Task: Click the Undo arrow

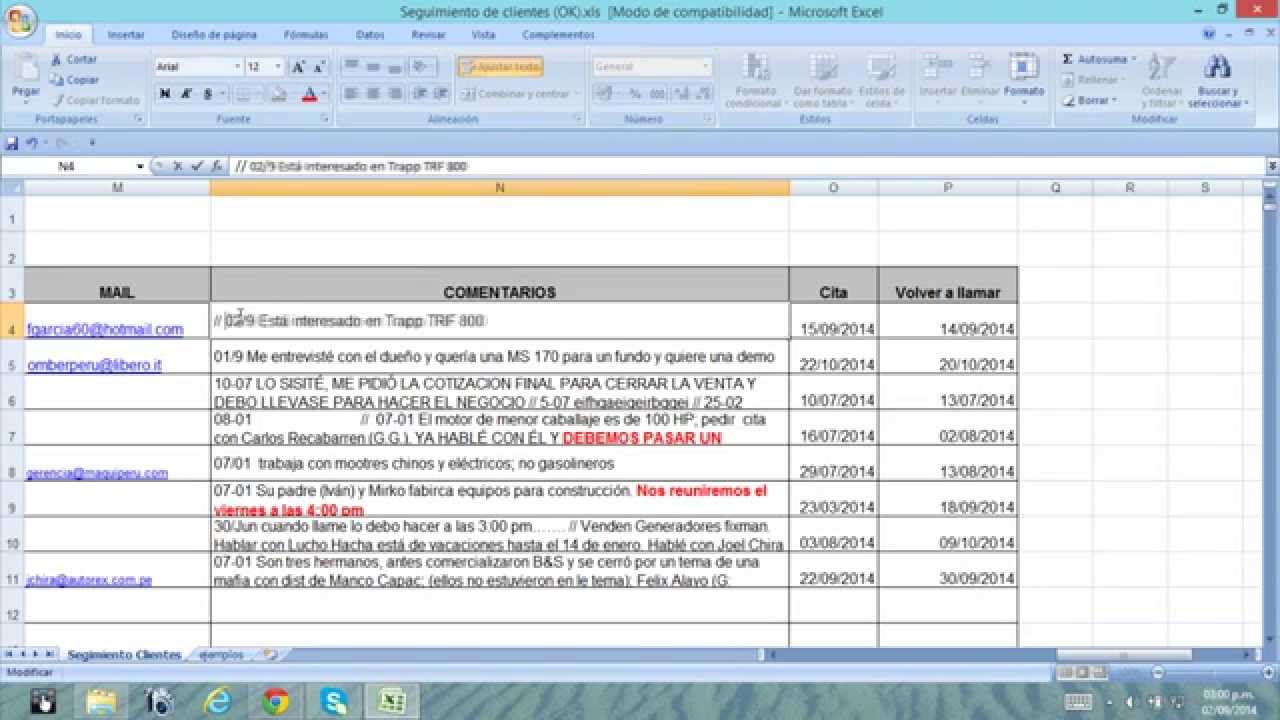Action: click(31, 144)
